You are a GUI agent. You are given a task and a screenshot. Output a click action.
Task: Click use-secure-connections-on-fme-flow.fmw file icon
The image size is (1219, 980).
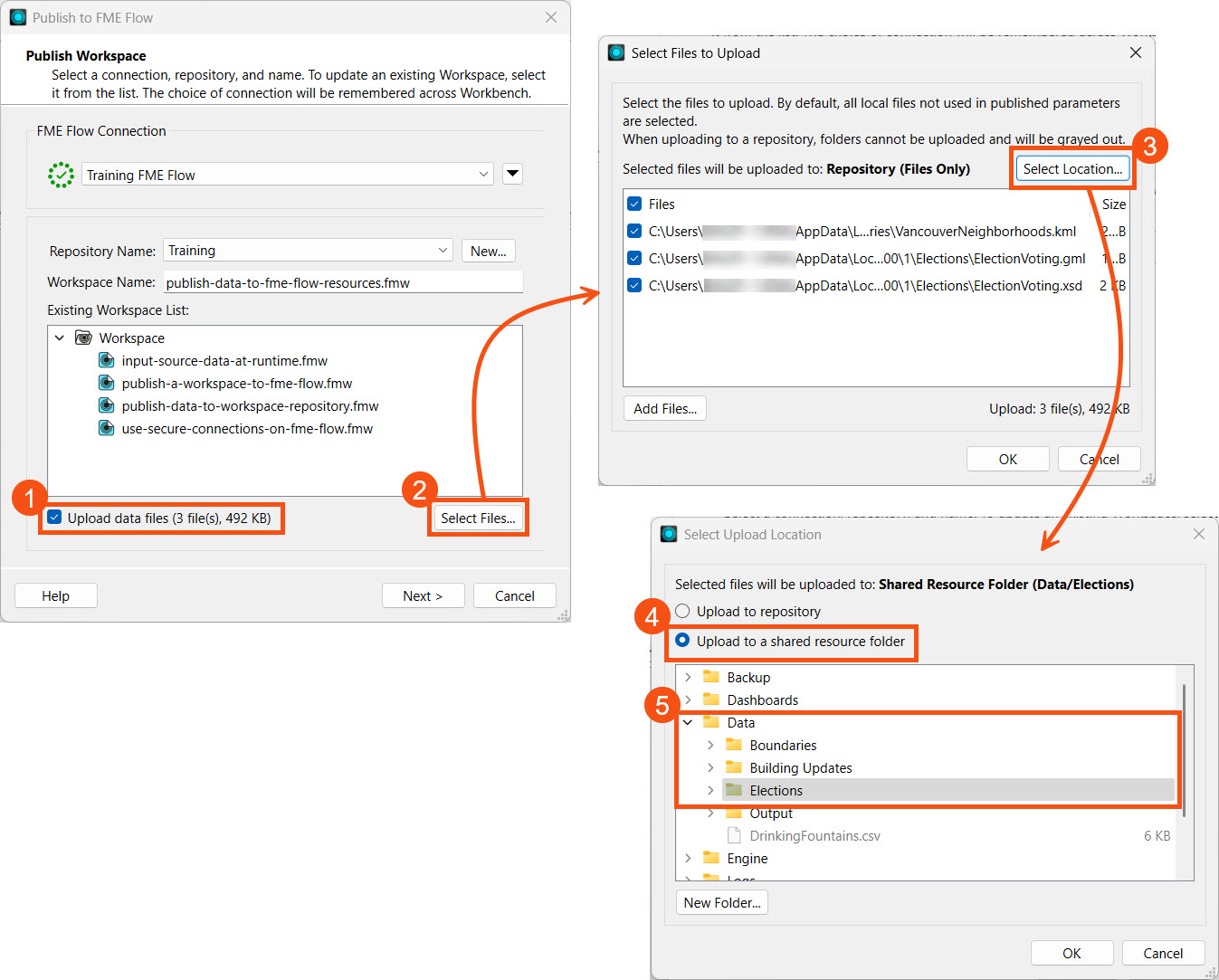(106, 428)
